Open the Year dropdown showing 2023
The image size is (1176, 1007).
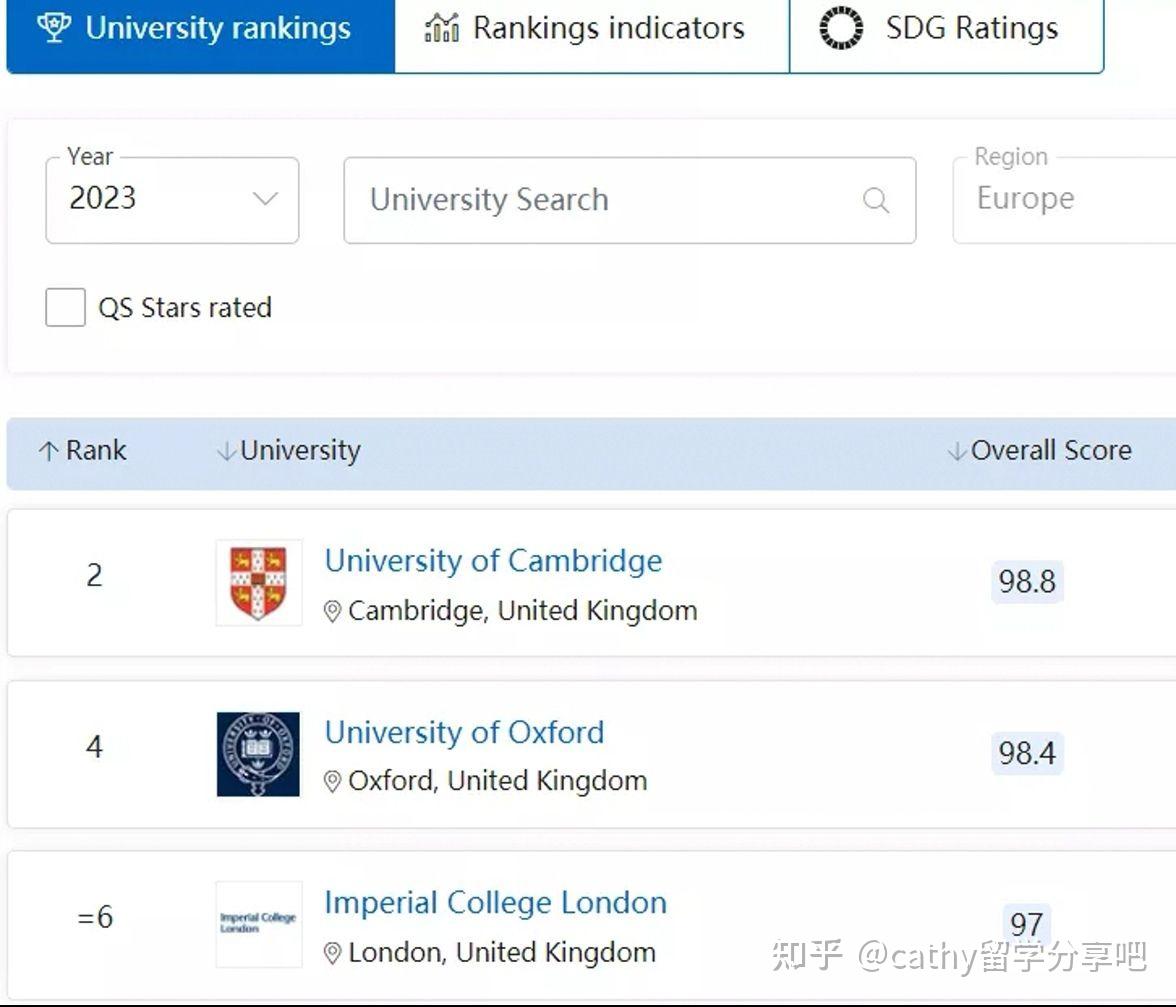[170, 200]
